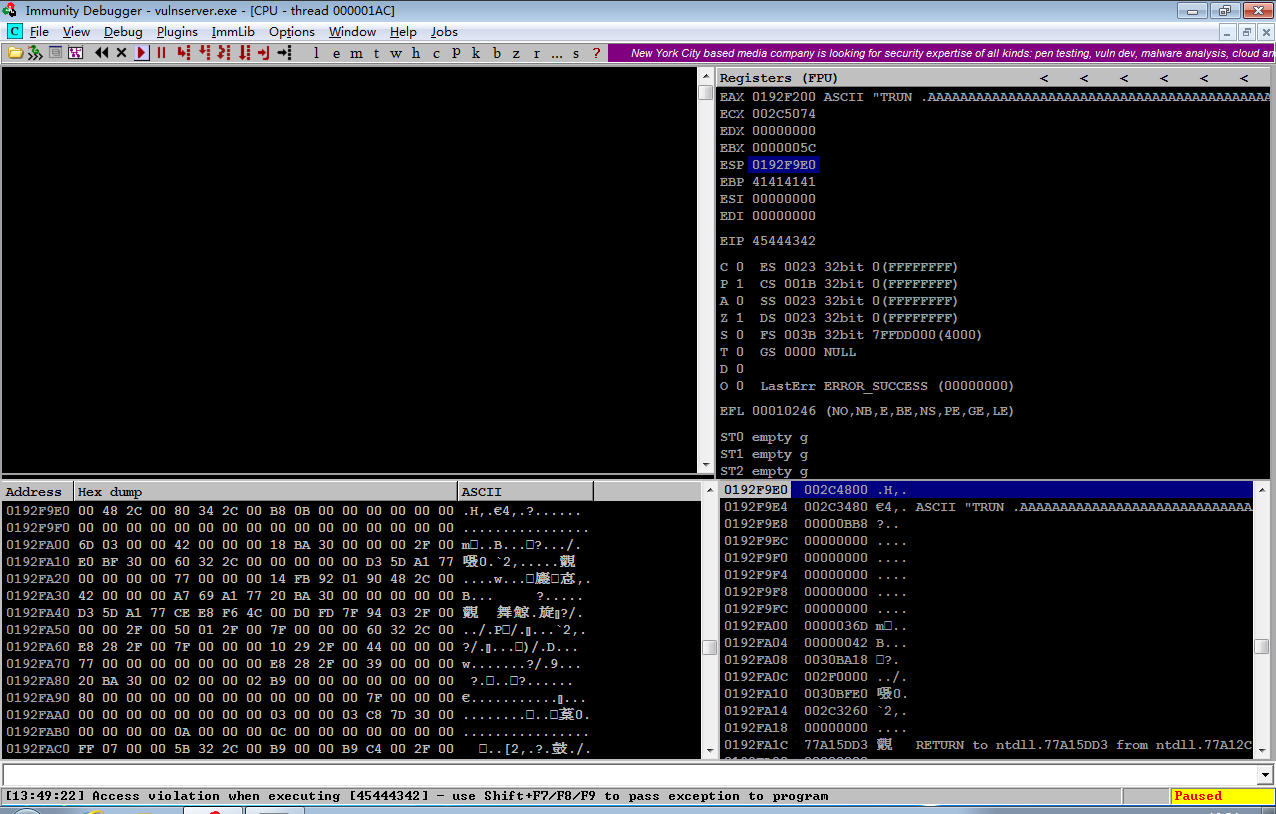This screenshot has height=814, width=1276.
Task: Pause execution with the pause icon
Action: [161, 53]
